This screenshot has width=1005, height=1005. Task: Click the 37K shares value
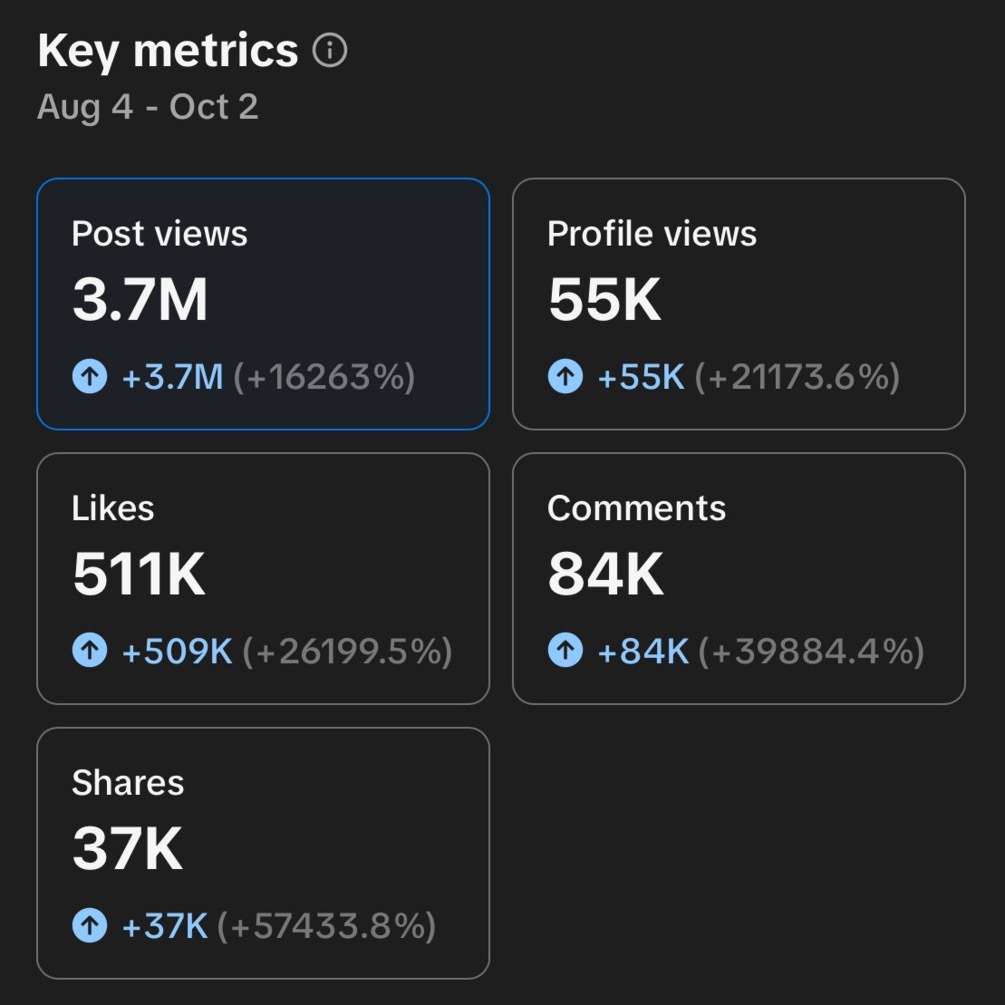(127, 849)
